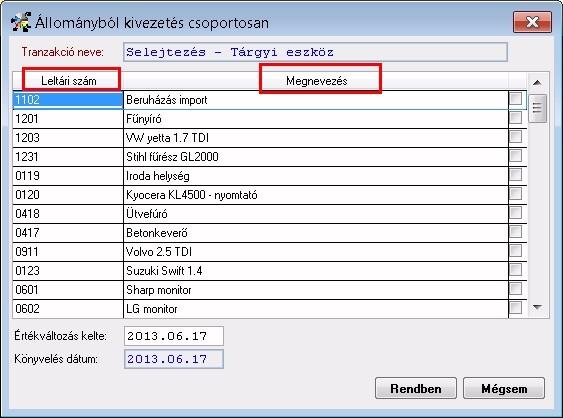
Task: Click the Tranzakció neve text field
Action: 315,52
